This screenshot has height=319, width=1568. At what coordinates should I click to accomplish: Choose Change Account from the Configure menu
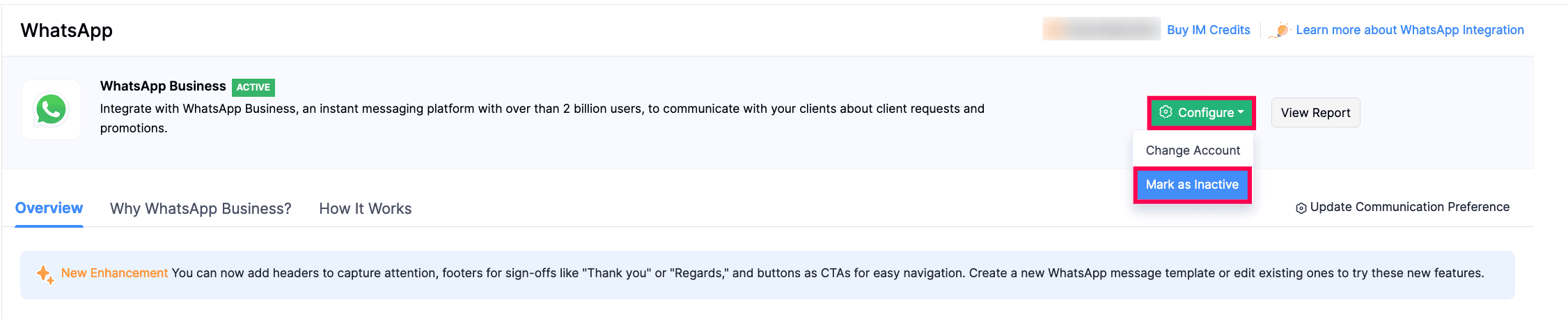click(1193, 150)
